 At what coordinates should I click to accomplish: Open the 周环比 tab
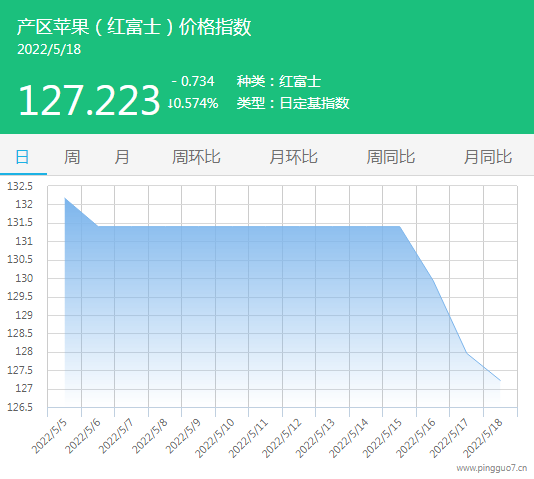(196, 157)
